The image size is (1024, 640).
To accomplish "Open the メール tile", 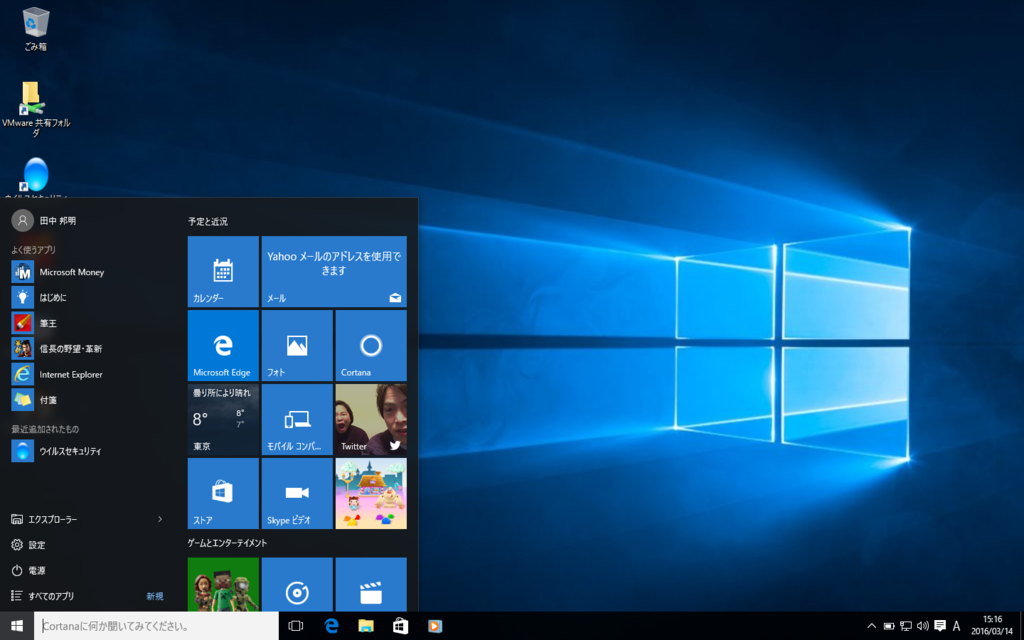I will [x=334, y=272].
